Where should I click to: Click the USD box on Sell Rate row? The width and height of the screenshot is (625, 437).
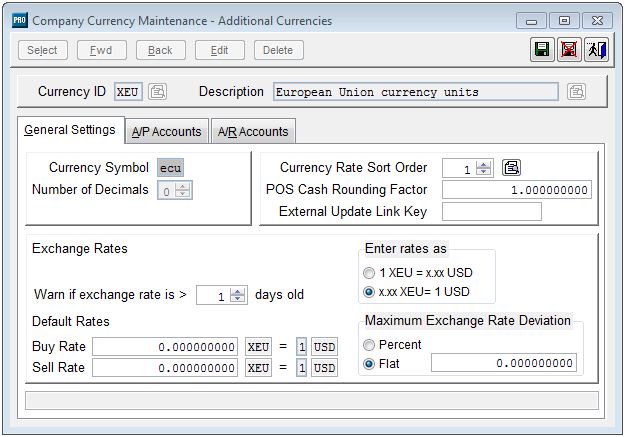click(324, 367)
